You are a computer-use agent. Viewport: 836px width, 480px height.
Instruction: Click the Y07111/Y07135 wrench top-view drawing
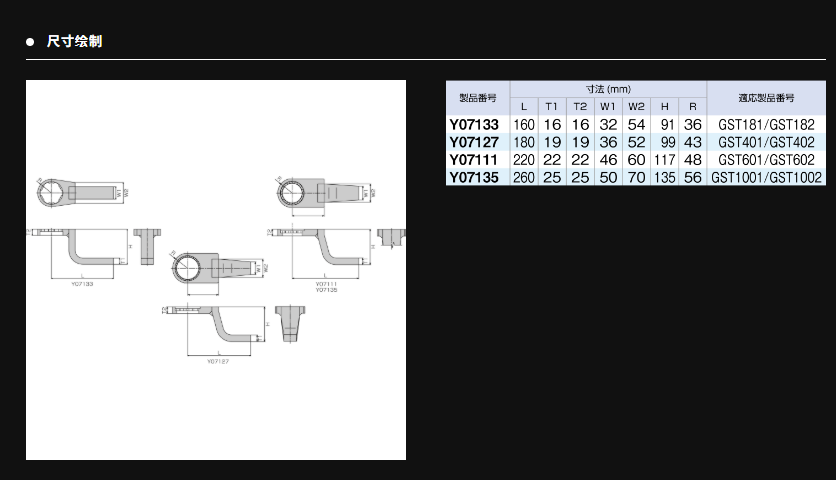click(320, 190)
